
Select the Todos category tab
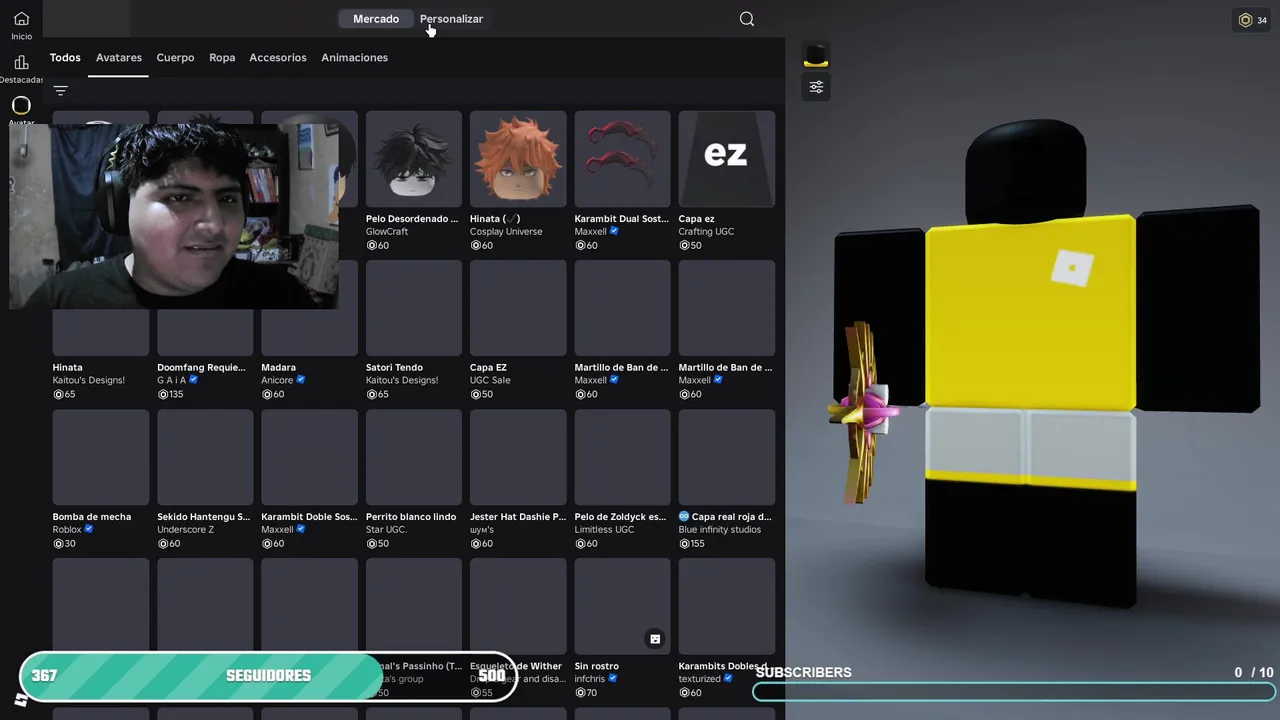tap(65, 58)
